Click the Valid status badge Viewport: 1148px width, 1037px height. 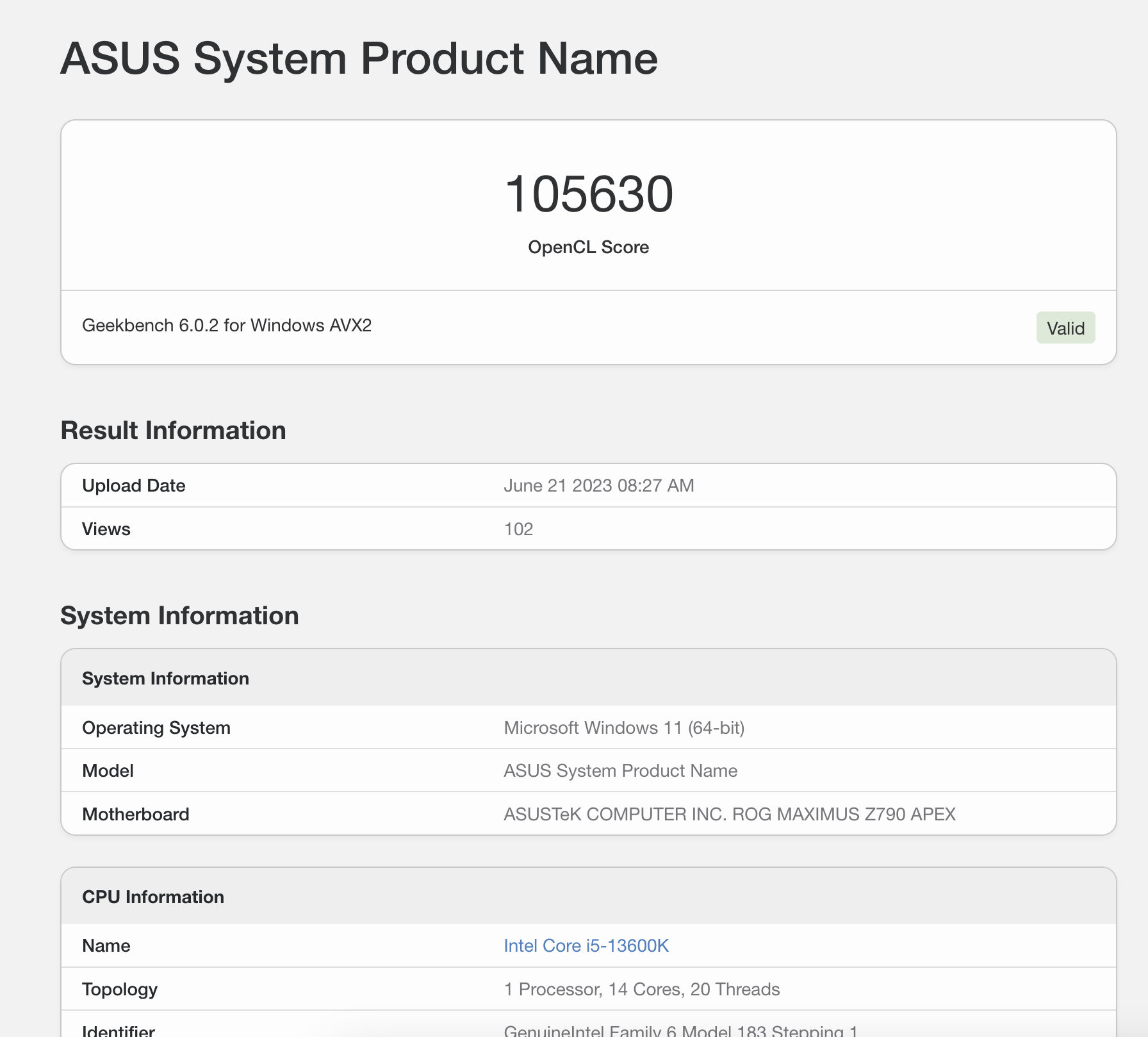(x=1065, y=328)
